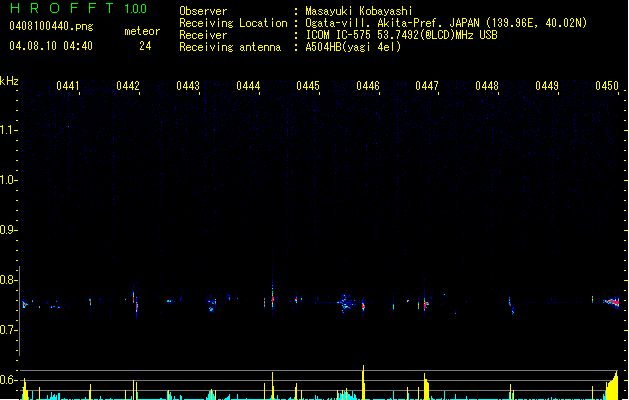This screenshot has height=400, width=629.
Task: Click the 0445 time marker
Action: click(x=308, y=86)
